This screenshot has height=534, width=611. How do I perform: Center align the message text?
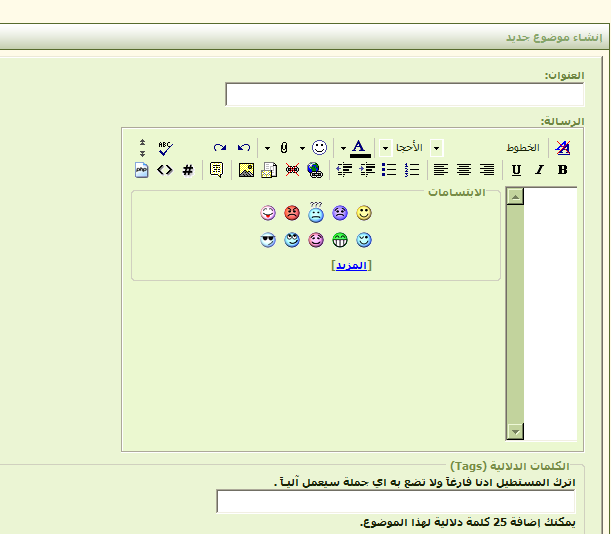(x=464, y=170)
